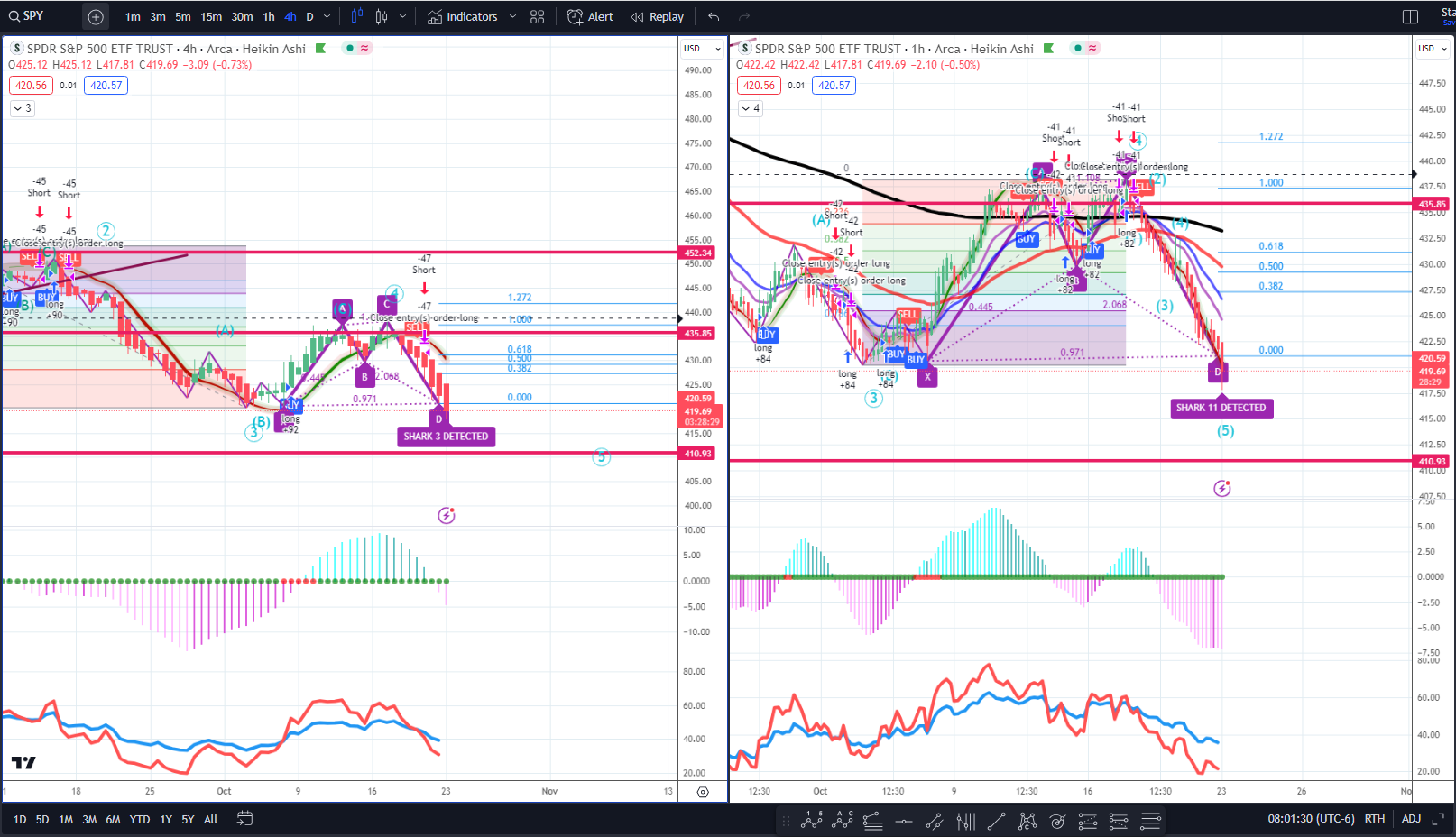Open the left chart price-scale settings gear
This screenshot has height=837, width=1456.
(703, 792)
